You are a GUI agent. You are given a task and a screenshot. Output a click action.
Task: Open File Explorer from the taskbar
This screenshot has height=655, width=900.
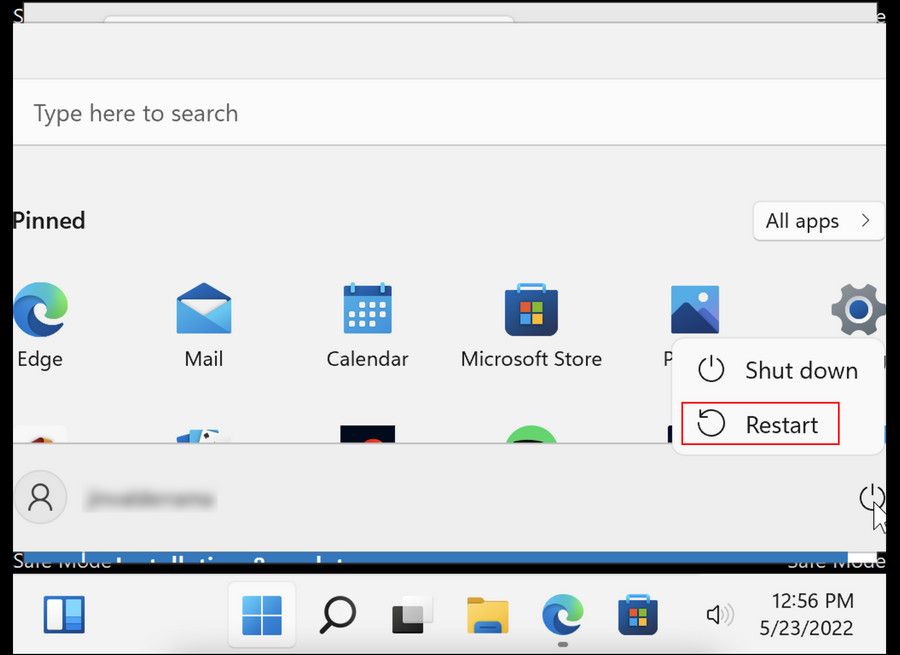[486, 614]
